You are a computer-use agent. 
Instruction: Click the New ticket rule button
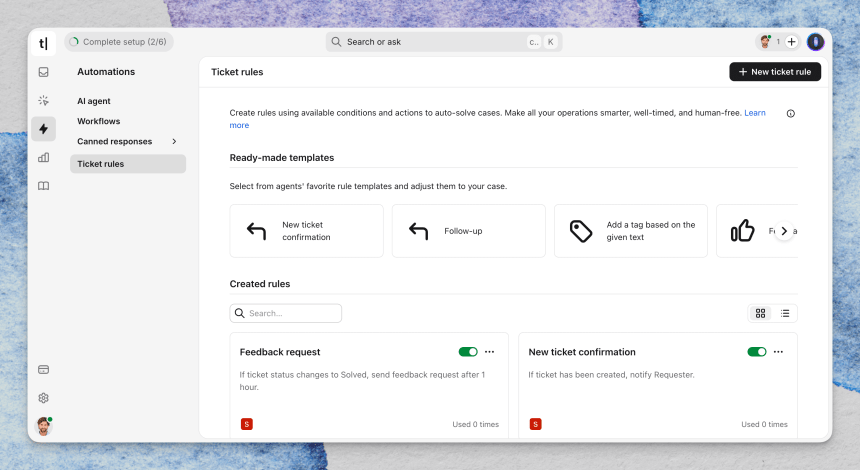click(775, 72)
